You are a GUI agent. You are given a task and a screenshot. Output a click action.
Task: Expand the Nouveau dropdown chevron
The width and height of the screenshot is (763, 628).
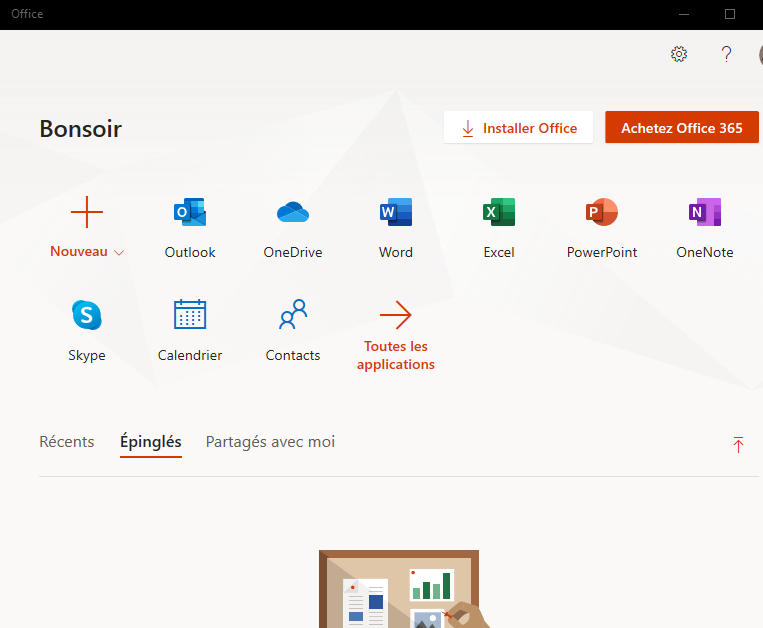(119, 252)
